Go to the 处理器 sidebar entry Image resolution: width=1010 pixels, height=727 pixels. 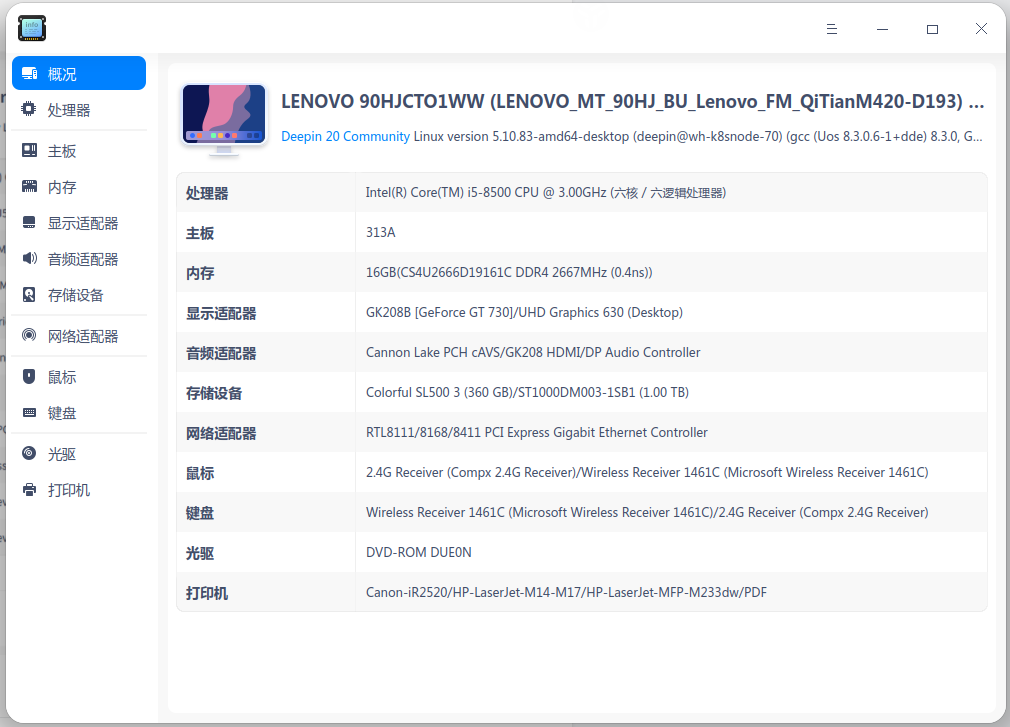[79, 109]
